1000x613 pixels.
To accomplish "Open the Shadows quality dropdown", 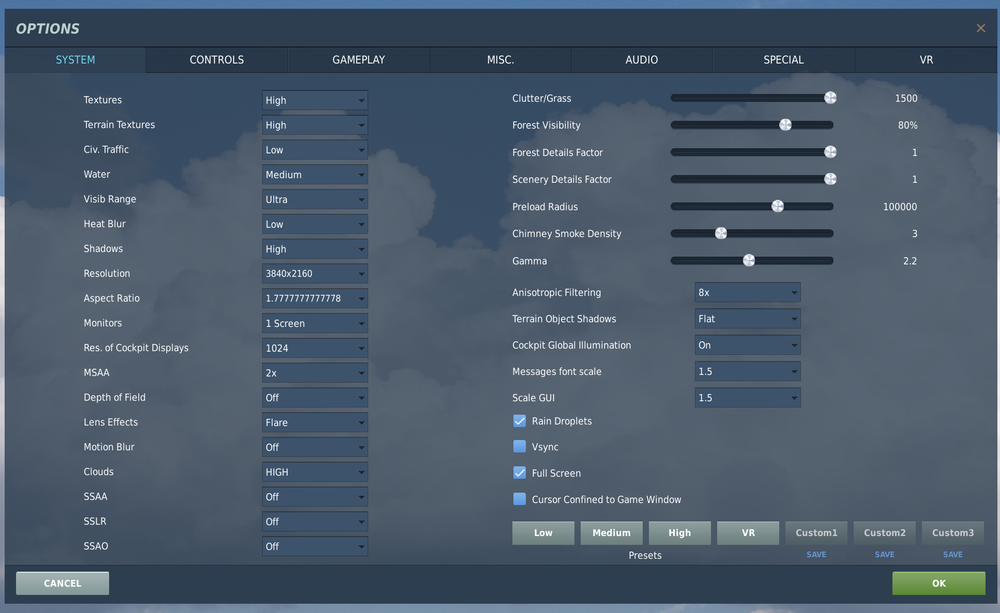I will (x=314, y=248).
